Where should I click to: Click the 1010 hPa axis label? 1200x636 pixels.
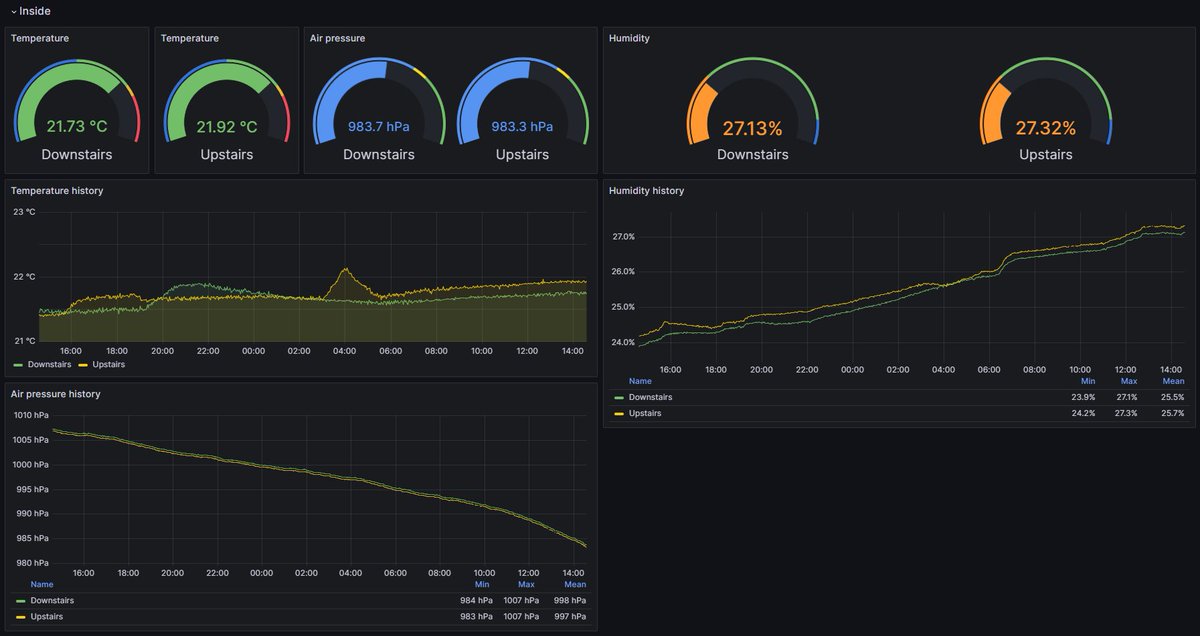click(30, 415)
